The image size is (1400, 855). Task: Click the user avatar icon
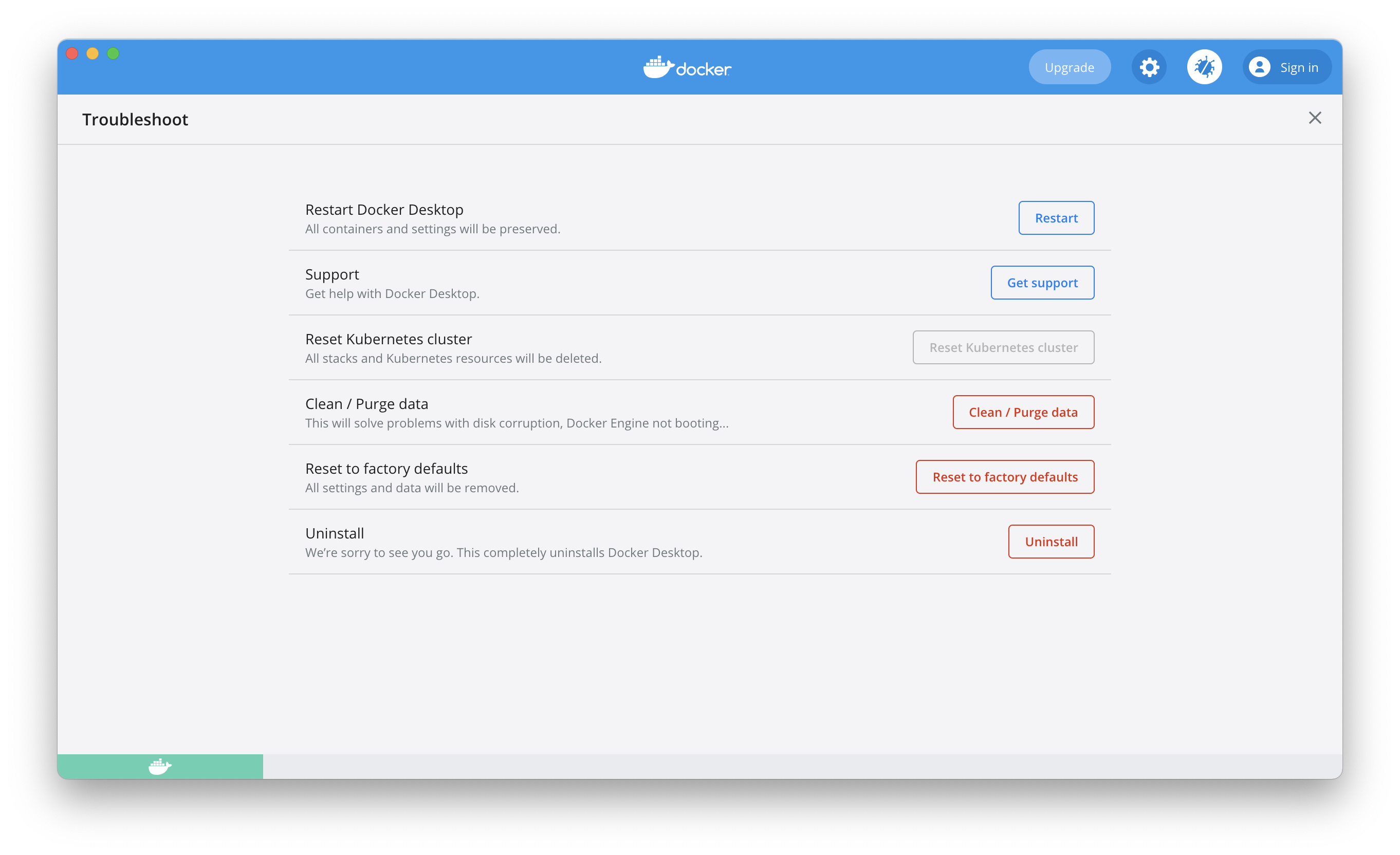[x=1259, y=67]
